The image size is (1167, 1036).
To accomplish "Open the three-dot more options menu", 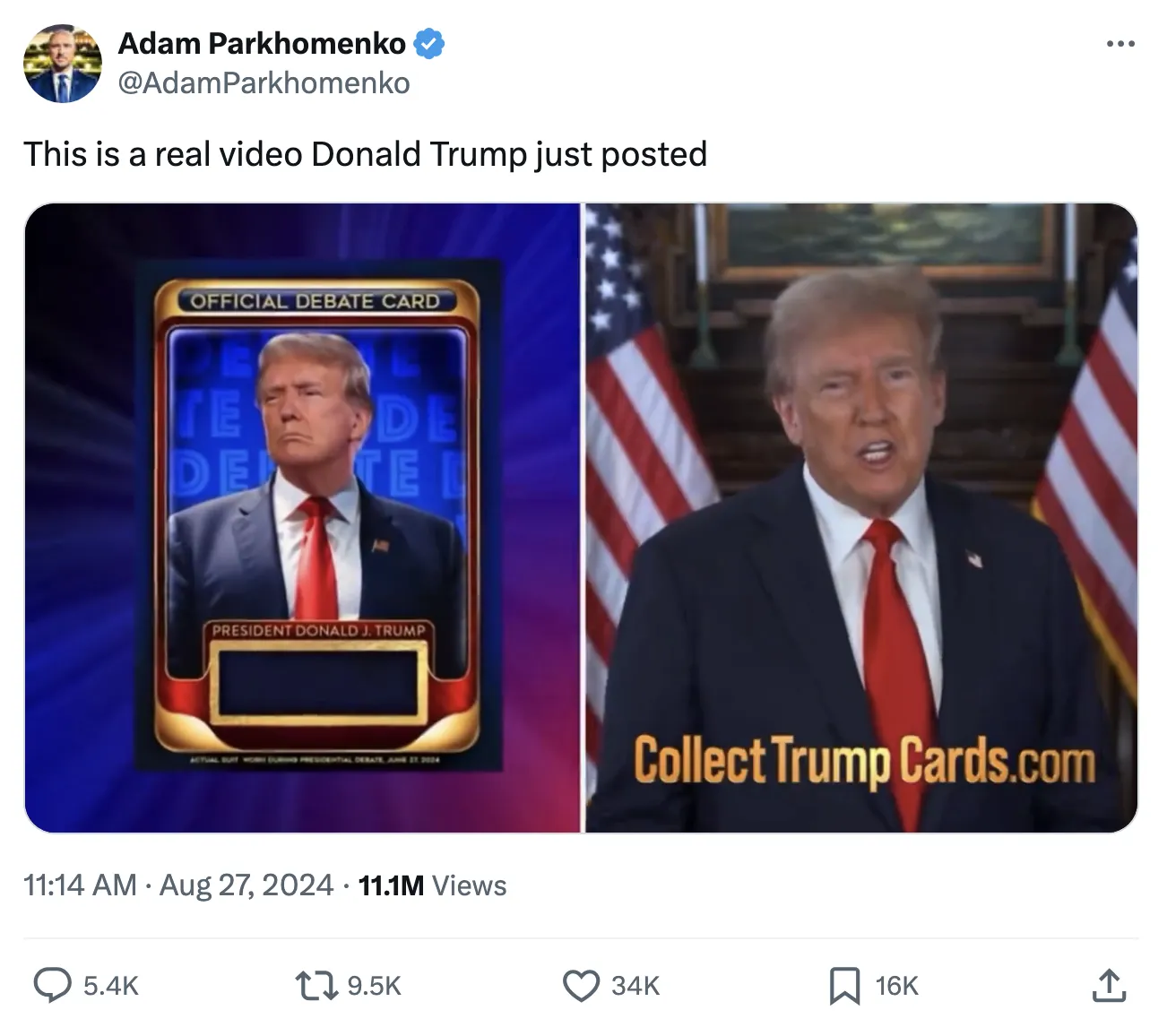I will click(x=1120, y=43).
